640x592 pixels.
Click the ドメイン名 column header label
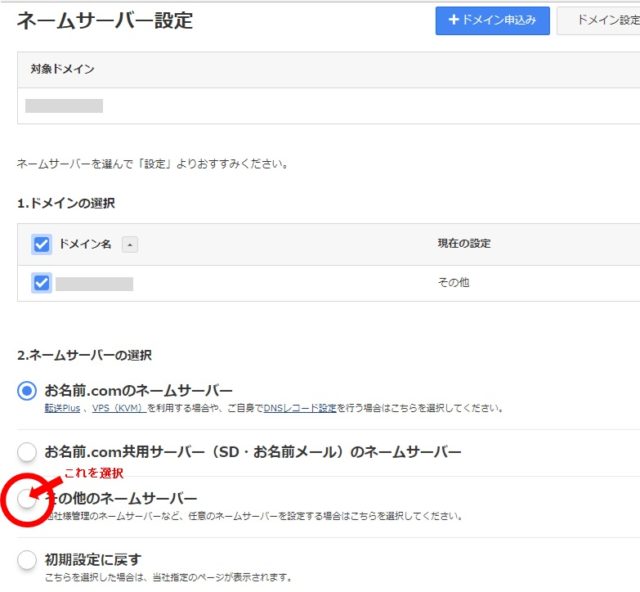[85, 244]
